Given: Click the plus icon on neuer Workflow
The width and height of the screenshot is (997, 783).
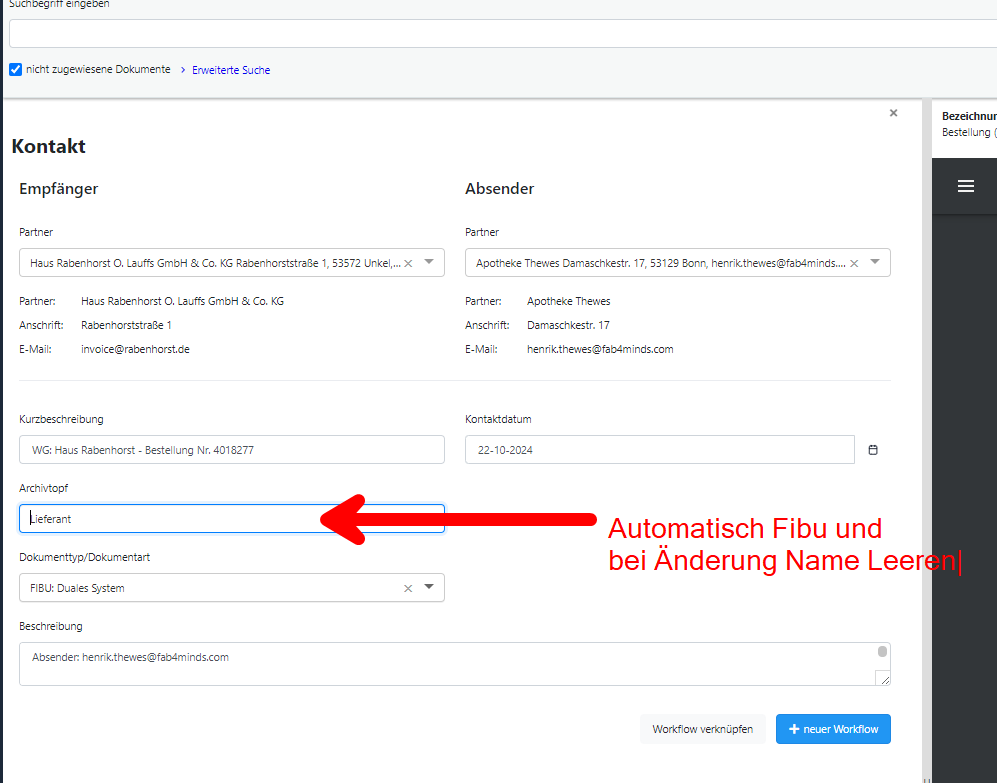Looking at the screenshot, I should point(794,729).
